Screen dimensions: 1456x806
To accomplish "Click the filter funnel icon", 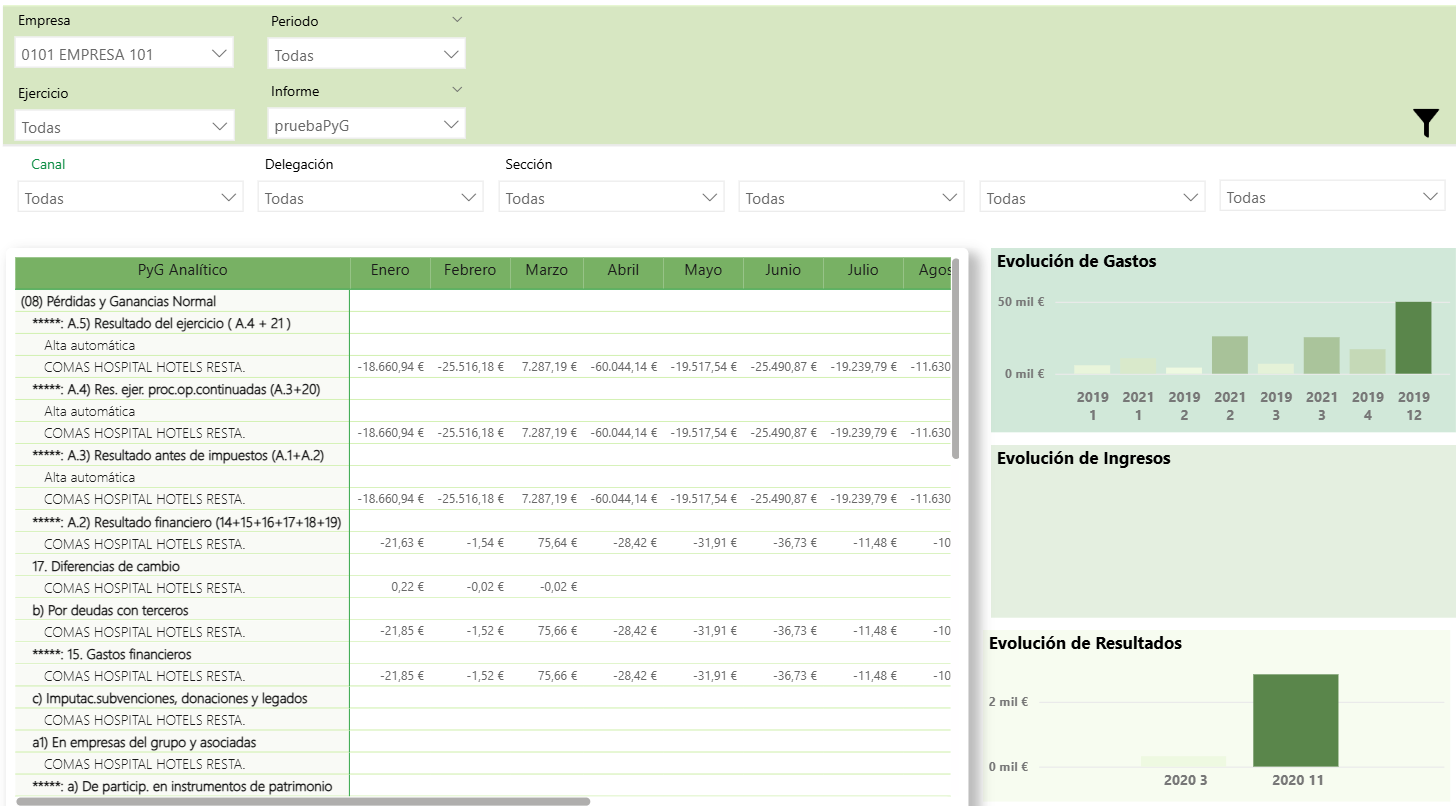I will pos(1426,122).
